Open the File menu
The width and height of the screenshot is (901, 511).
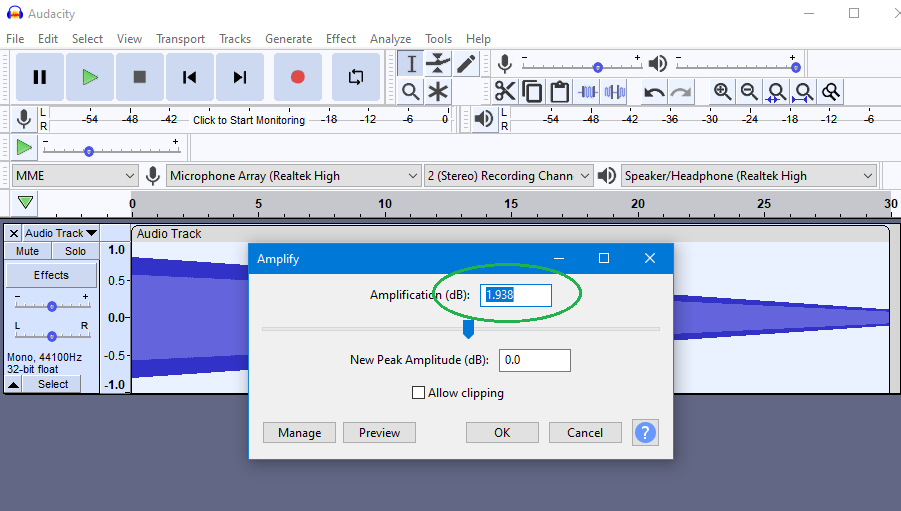15,39
